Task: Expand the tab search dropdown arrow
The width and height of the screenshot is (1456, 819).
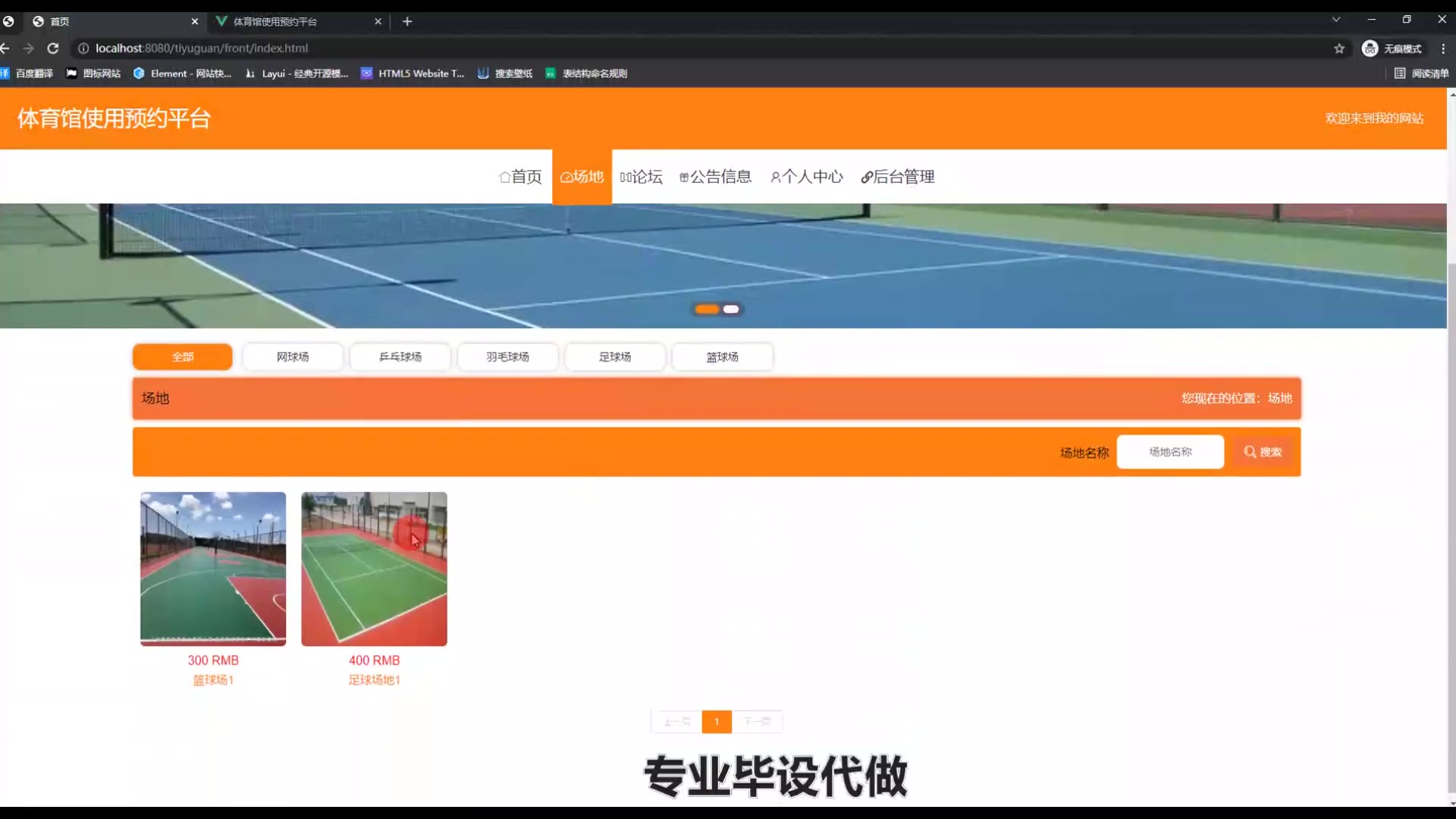Action: 1336,20
